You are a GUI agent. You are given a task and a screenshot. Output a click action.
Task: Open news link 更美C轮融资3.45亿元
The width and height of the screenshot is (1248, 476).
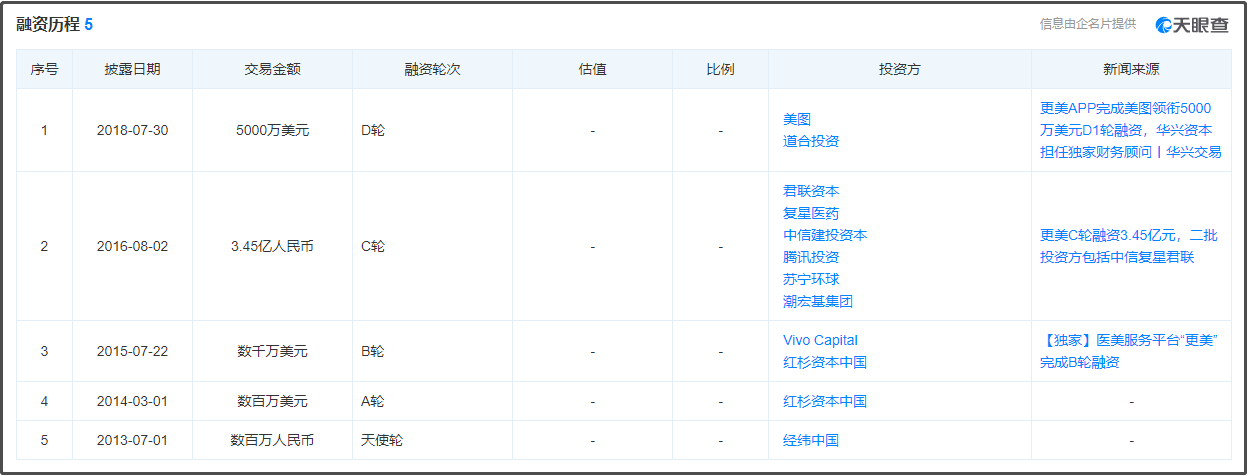(1129, 246)
